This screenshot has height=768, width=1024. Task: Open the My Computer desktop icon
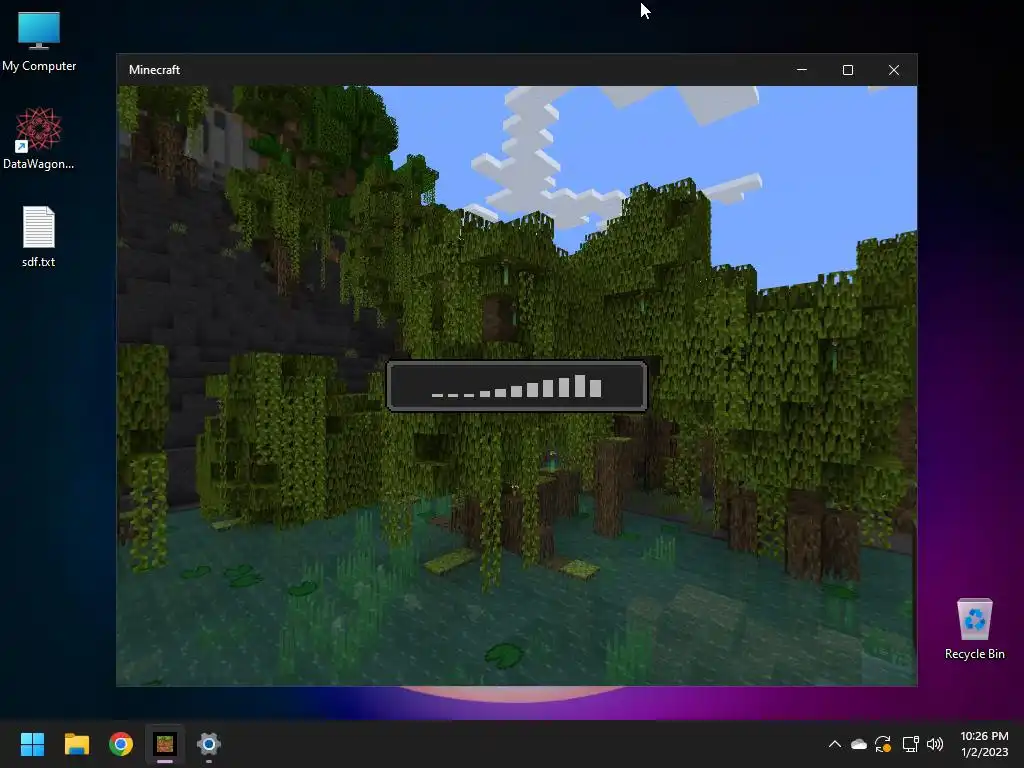click(39, 41)
